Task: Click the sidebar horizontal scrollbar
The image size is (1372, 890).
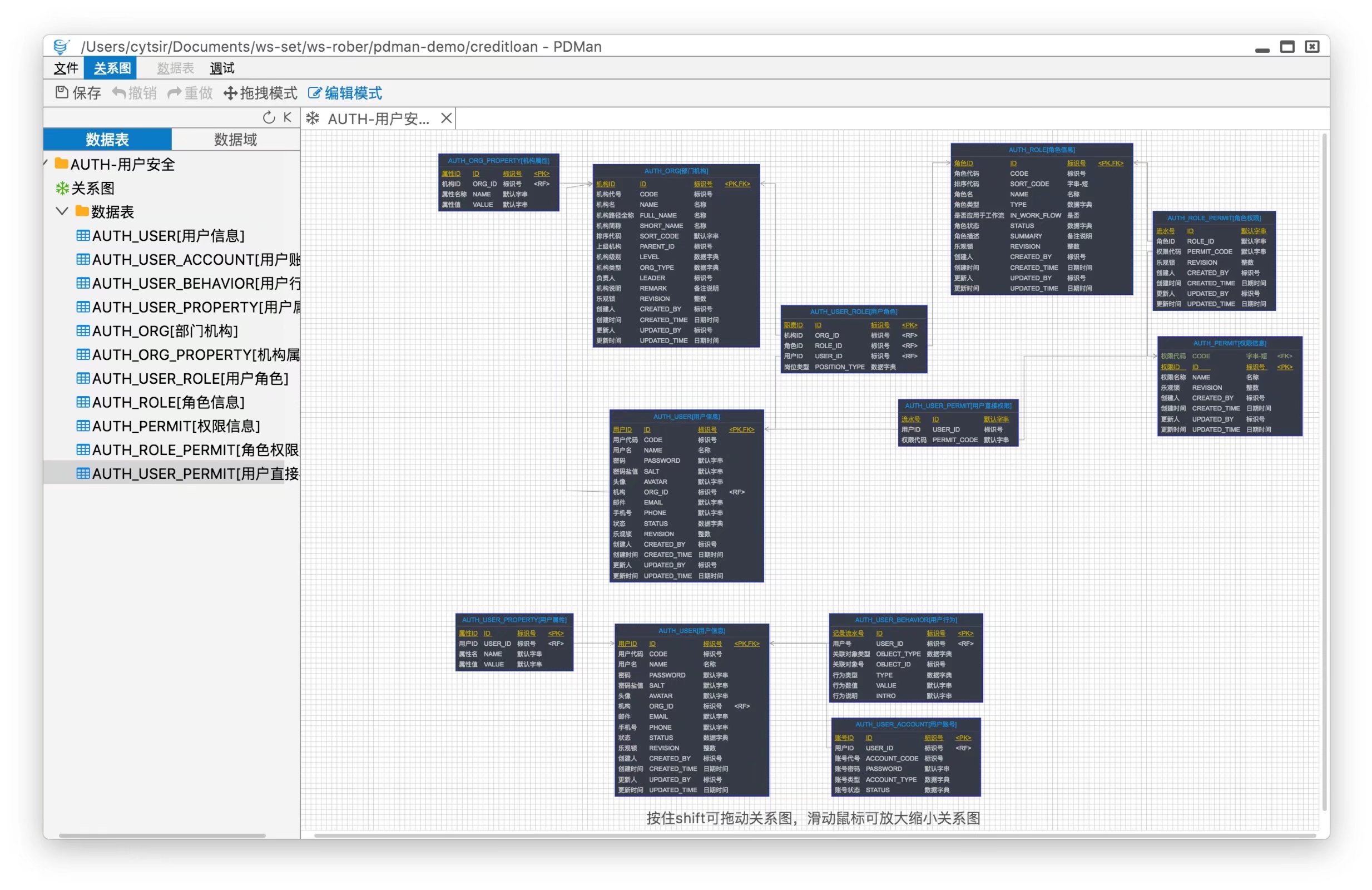Action: click(162, 835)
